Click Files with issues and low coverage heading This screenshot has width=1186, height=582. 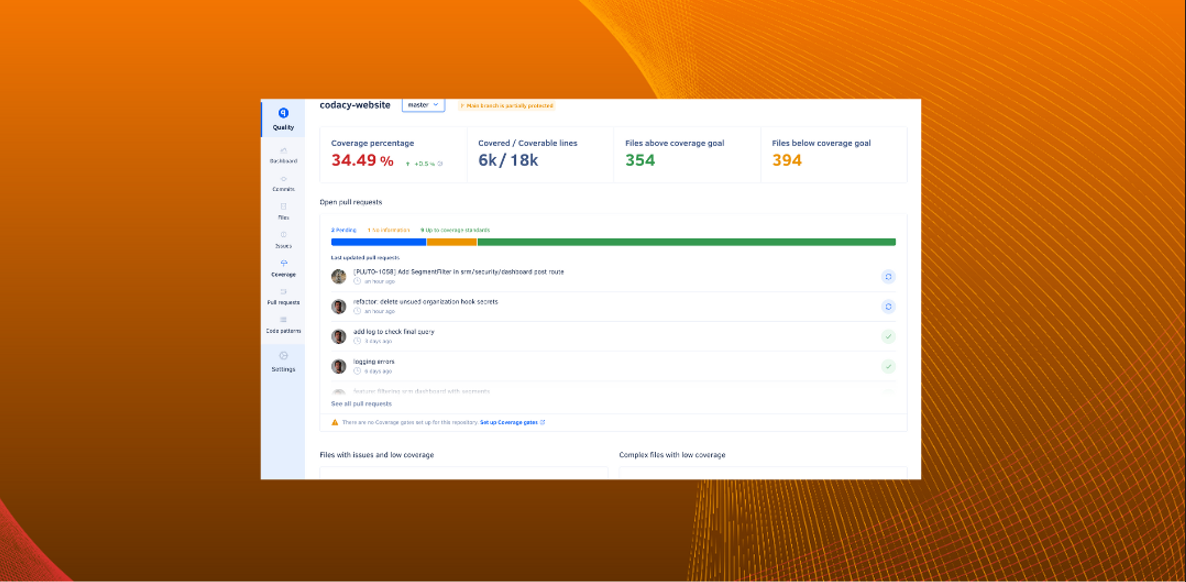click(x=377, y=455)
